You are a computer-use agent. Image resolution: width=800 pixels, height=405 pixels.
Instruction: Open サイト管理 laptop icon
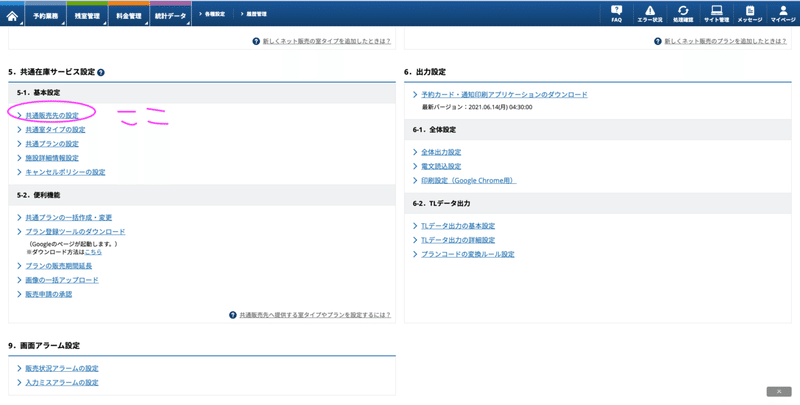[x=716, y=14]
